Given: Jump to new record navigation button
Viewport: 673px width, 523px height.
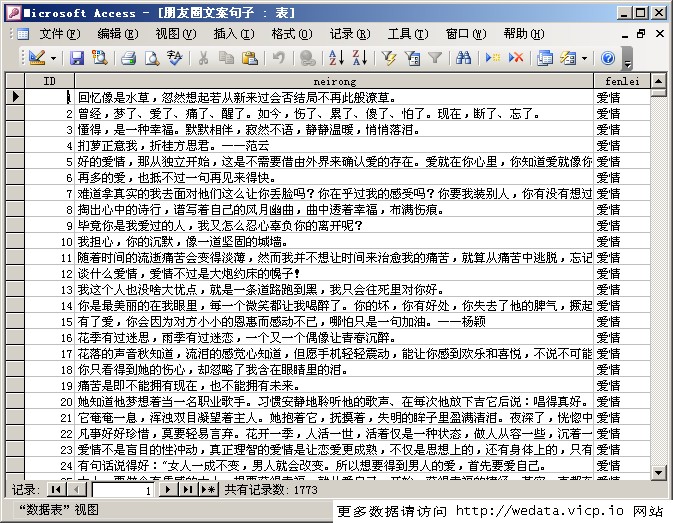Looking at the screenshot, I should pyautogui.click(x=209, y=490).
